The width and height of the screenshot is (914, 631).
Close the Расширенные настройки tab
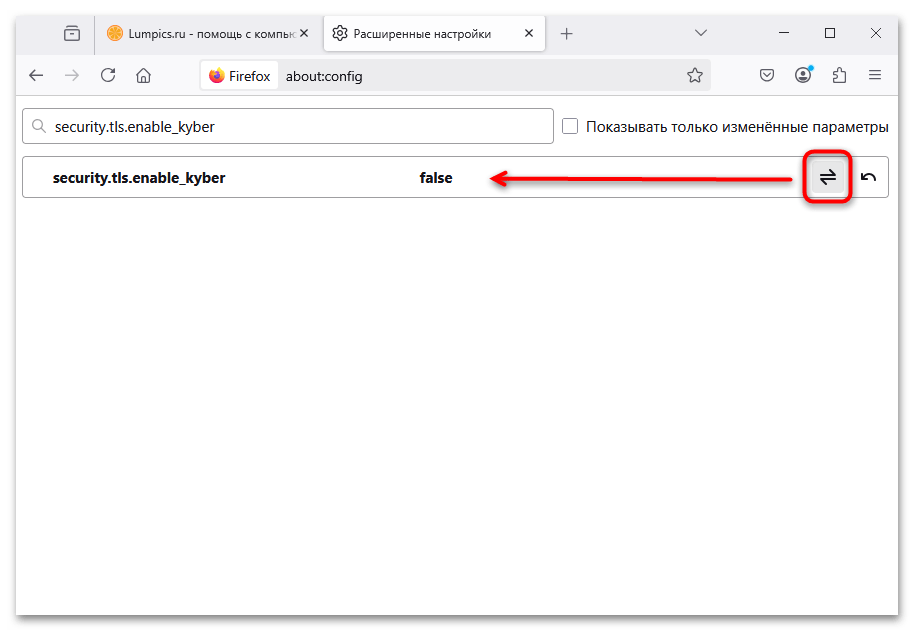click(529, 33)
